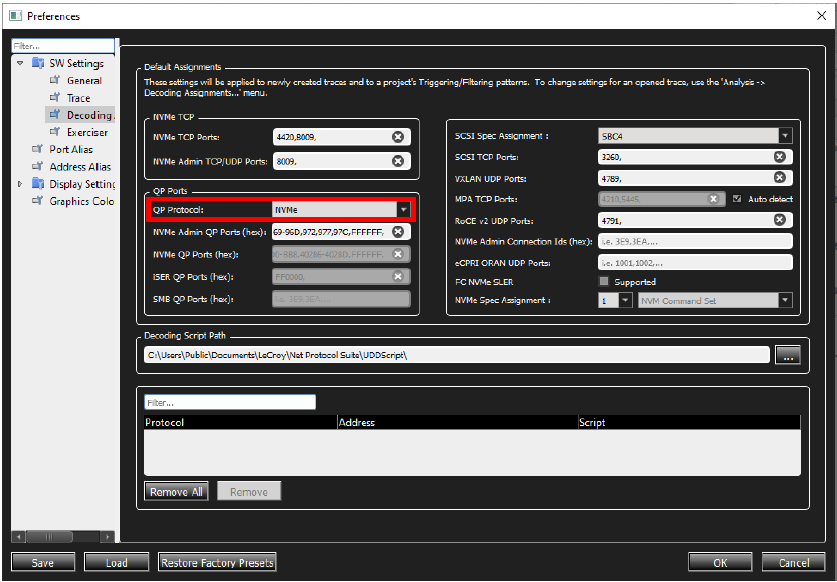837x582 pixels.
Task: Open the QP Protocol dropdown
Action: coord(404,210)
